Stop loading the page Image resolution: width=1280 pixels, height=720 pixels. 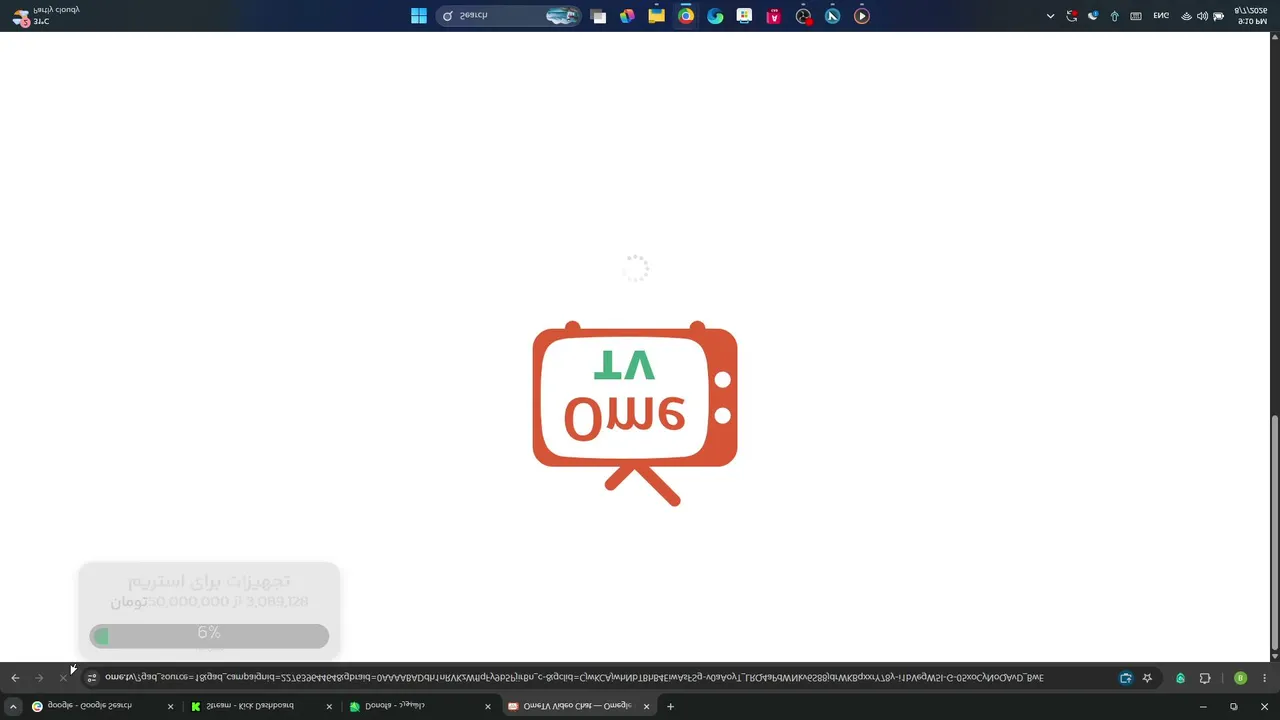(x=63, y=678)
